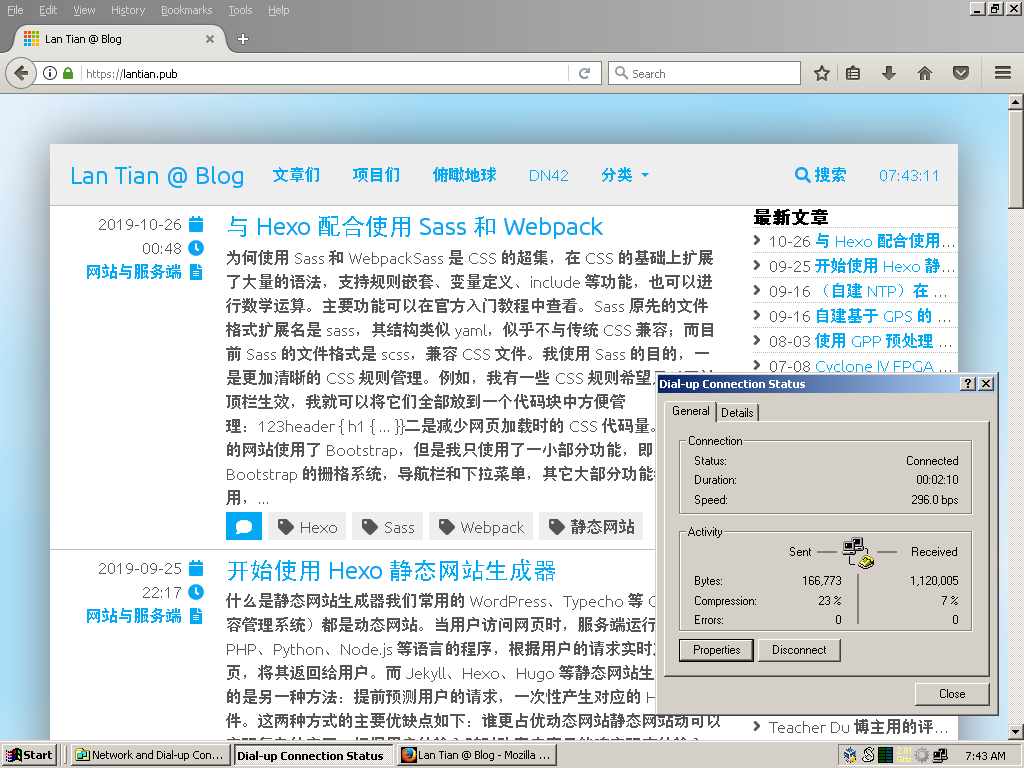1024x768 pixels.
Task: Open DN42 nav link
Action: coord(549,176)
